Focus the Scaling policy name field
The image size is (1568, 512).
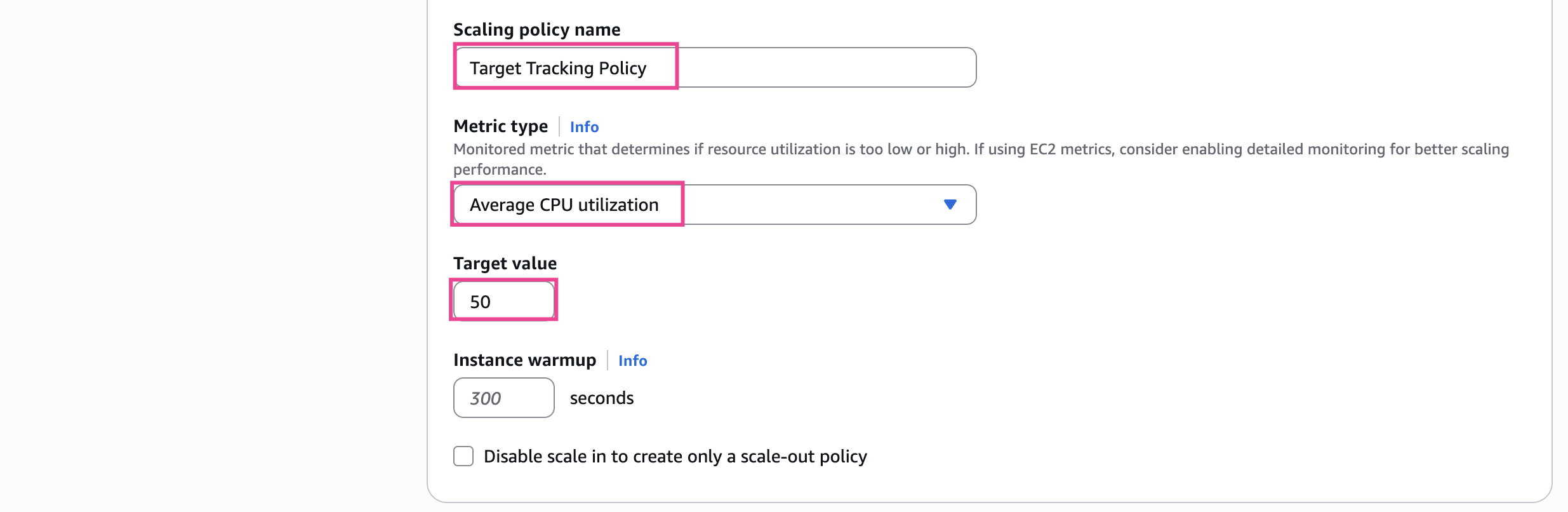click(x=714, y=67)
